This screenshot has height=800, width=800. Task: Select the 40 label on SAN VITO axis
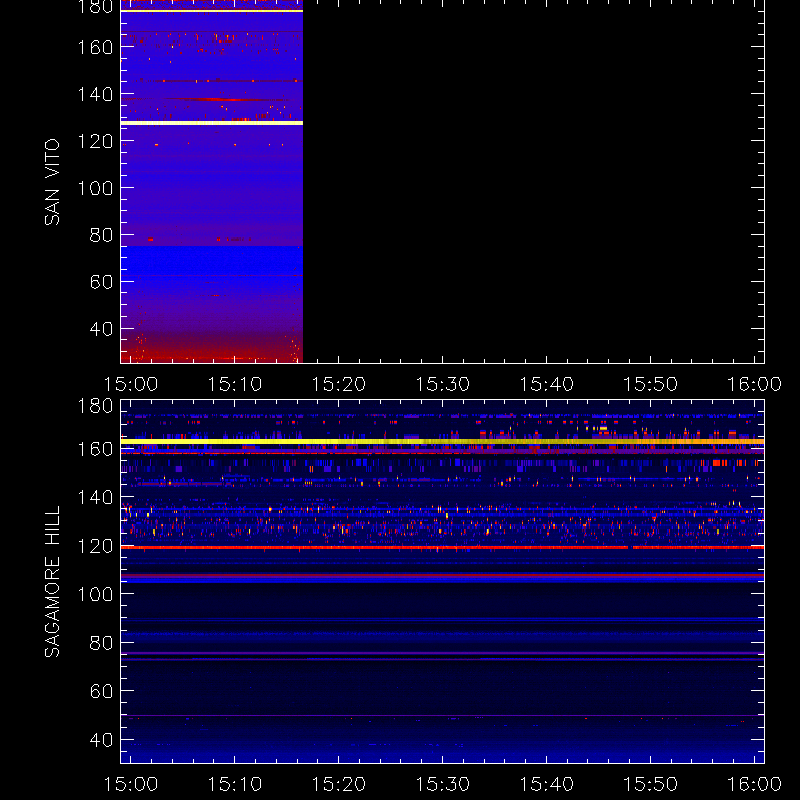point(101,329)
